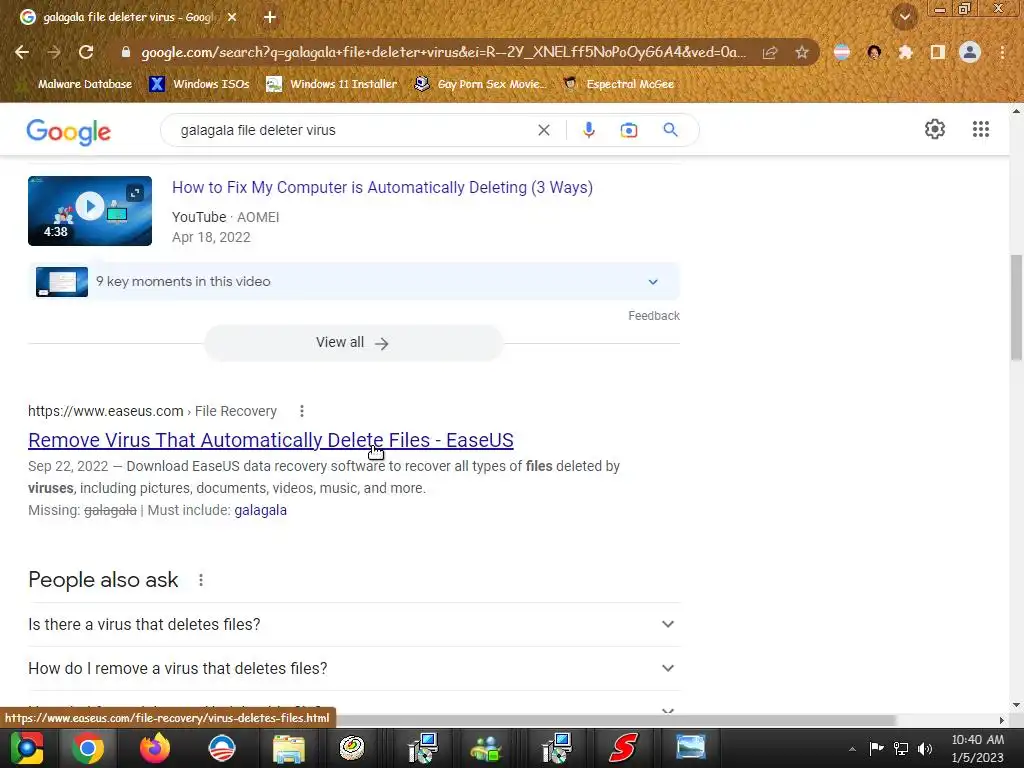Click the volume speaker tray icon

click(925, 748)
